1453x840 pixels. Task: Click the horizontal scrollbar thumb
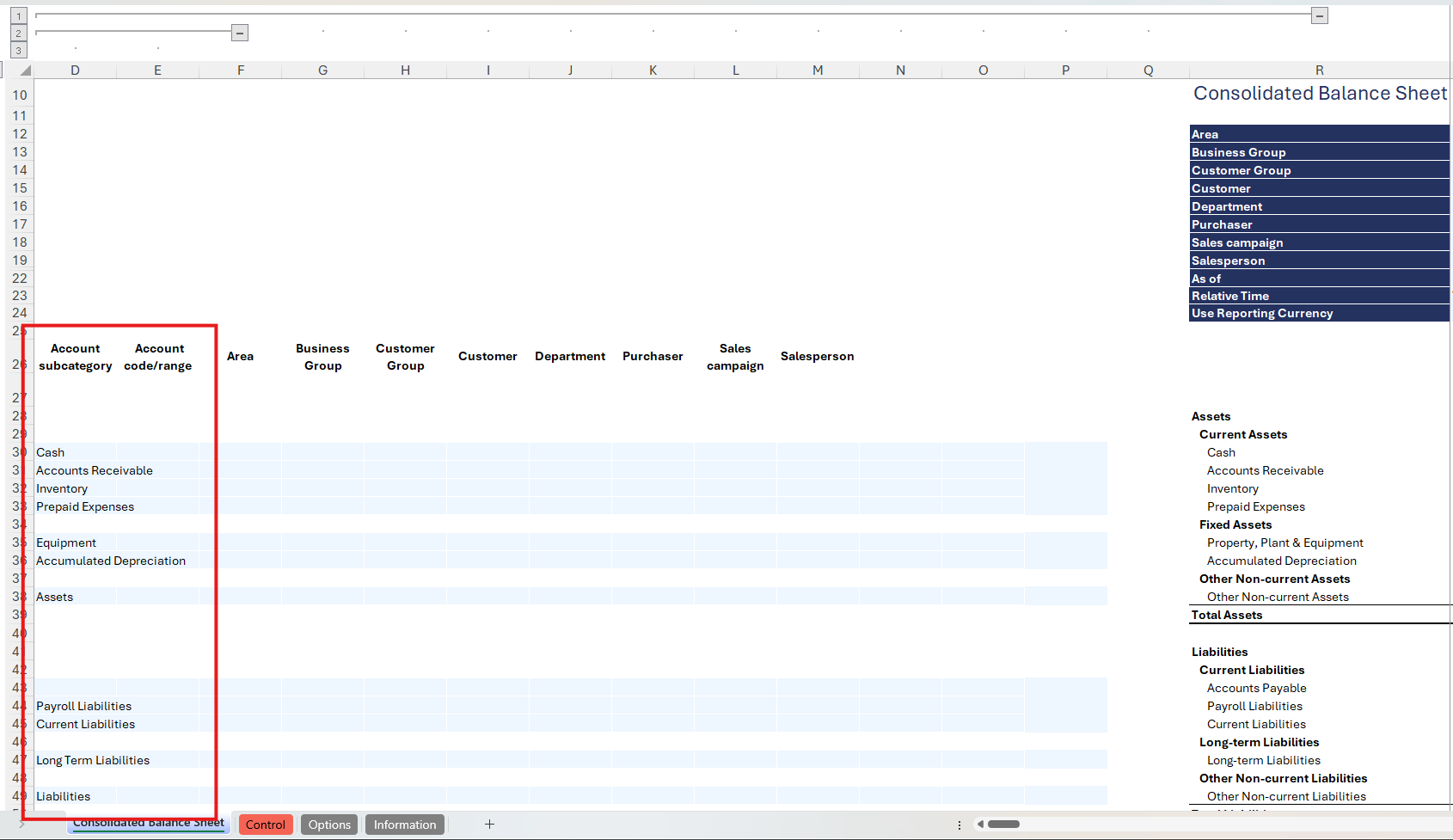tap(1003, 825)
